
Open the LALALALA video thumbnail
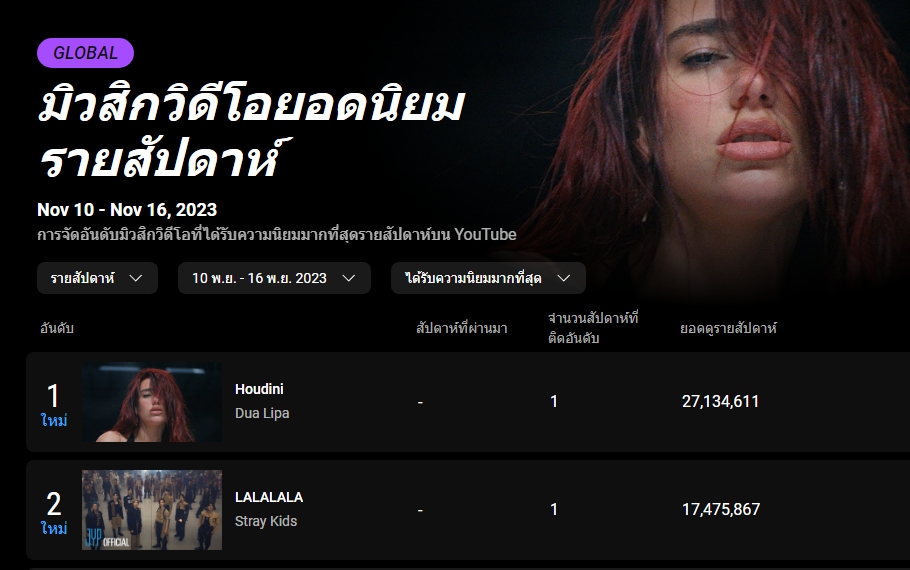152,510
